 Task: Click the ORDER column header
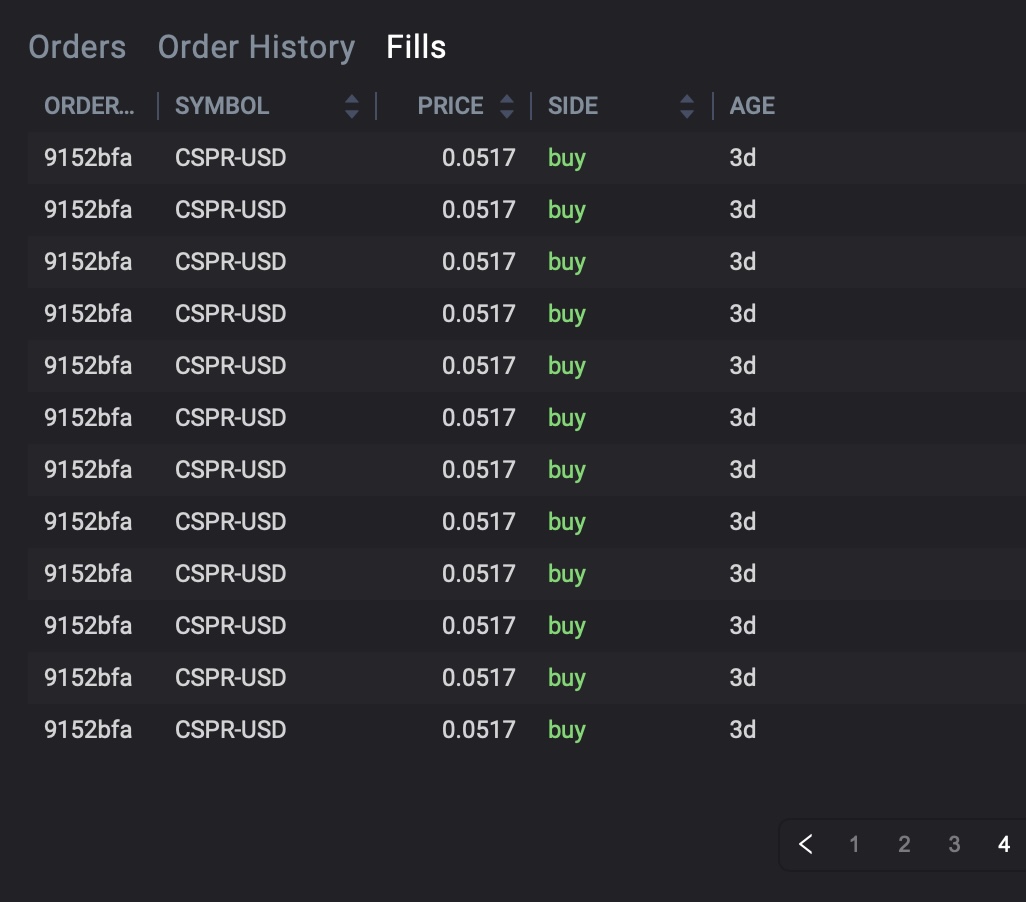[x=89, y=106]
